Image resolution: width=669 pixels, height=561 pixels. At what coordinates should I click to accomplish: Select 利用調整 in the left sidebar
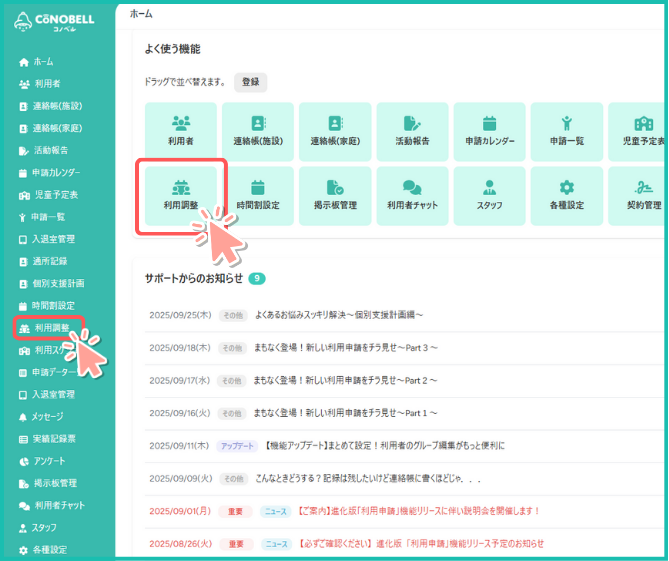(x=53, y=328)
